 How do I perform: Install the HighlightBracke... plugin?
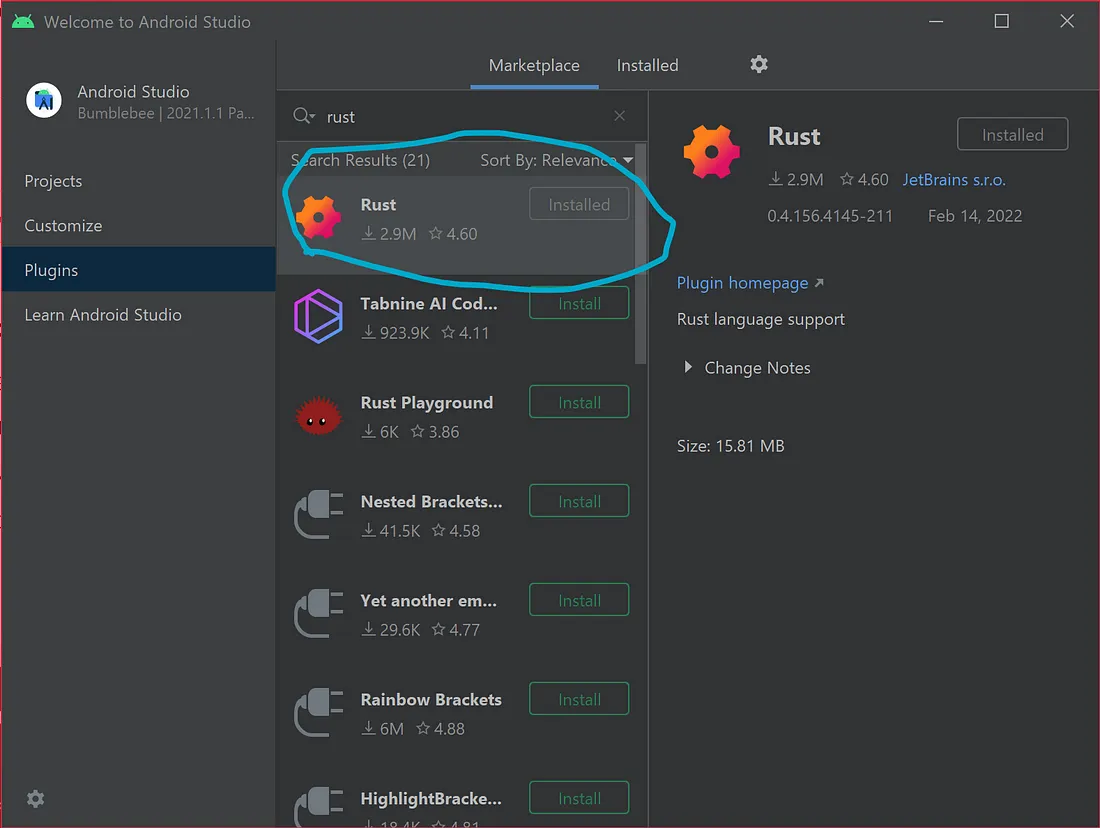coord(579,798)
